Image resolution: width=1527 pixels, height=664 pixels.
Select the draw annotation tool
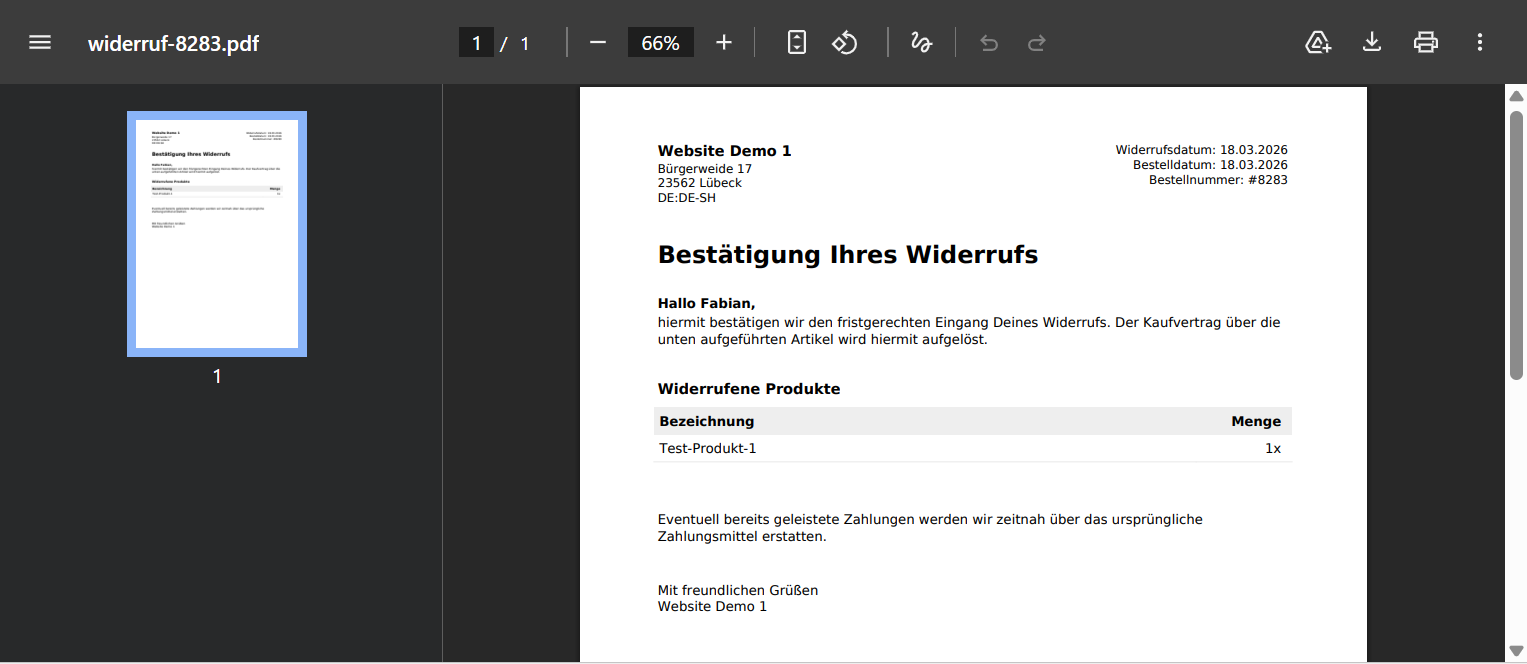pyautogui.click(x=921, y=43)
